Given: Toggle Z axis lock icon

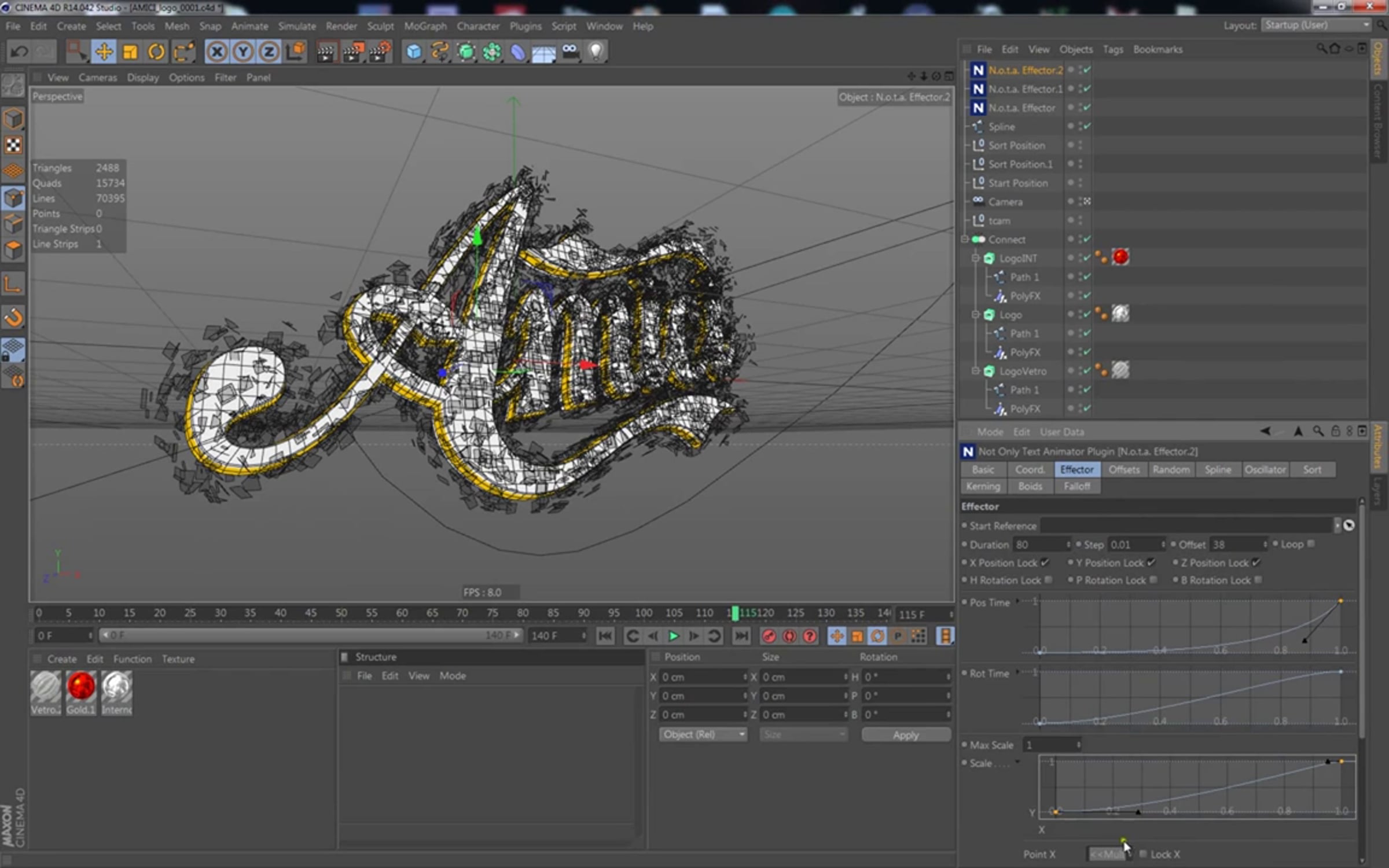Looking at the screenshot, I should pyautogui.click(x=269, y=52).
